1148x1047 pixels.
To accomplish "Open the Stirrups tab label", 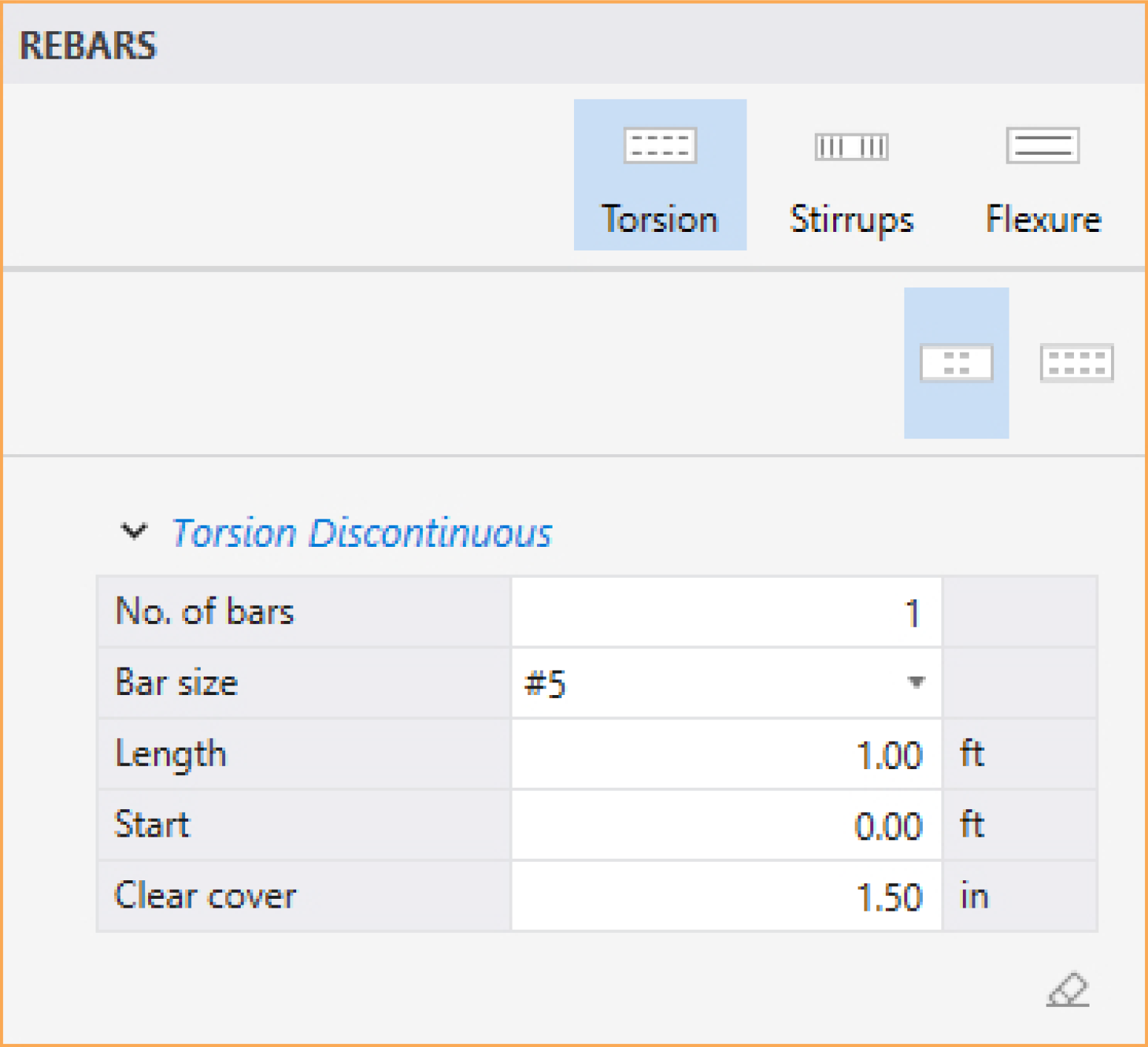I will (x=851, y=219).
